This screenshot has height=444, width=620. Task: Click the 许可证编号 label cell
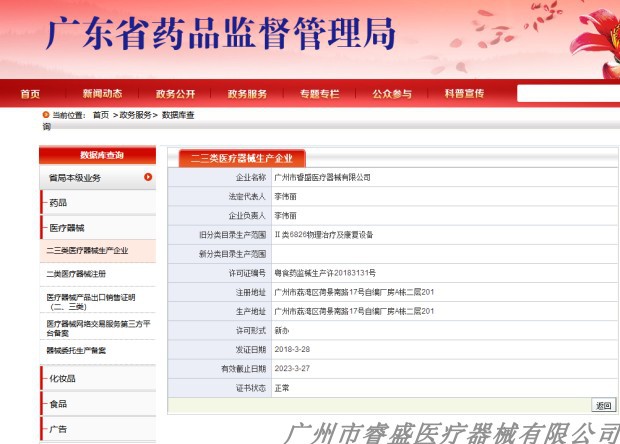coord(220,273)
